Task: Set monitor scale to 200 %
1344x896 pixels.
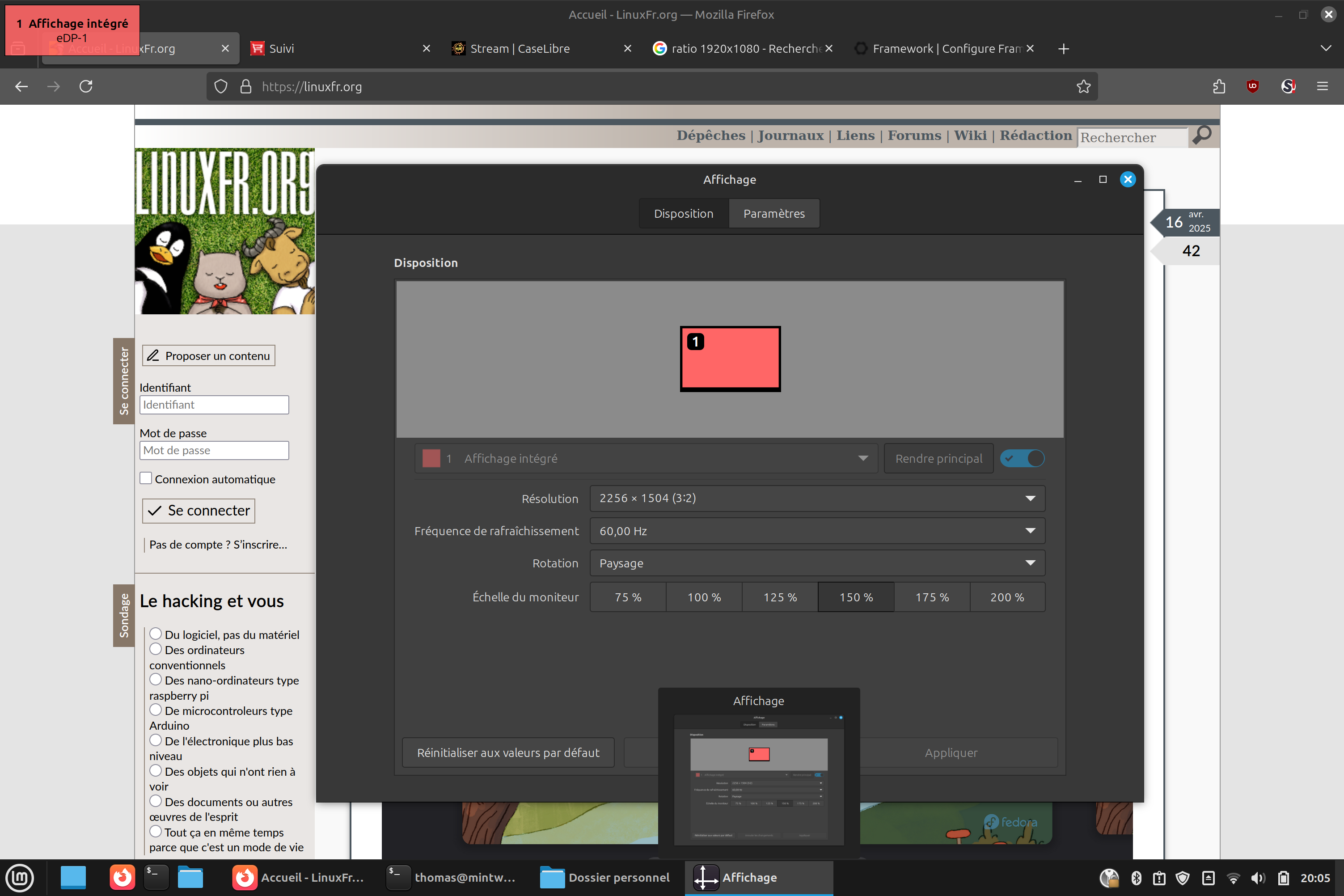Action: (1007, 597)
